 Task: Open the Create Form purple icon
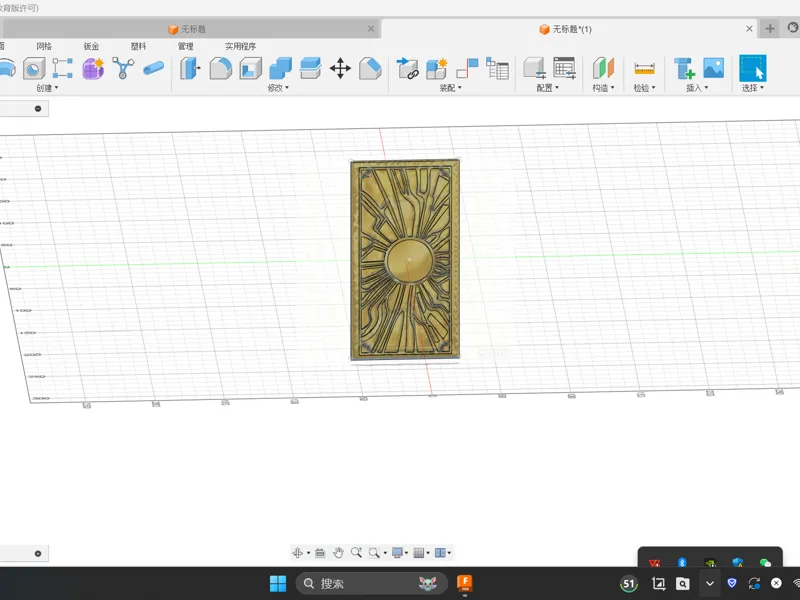point(93,68)
